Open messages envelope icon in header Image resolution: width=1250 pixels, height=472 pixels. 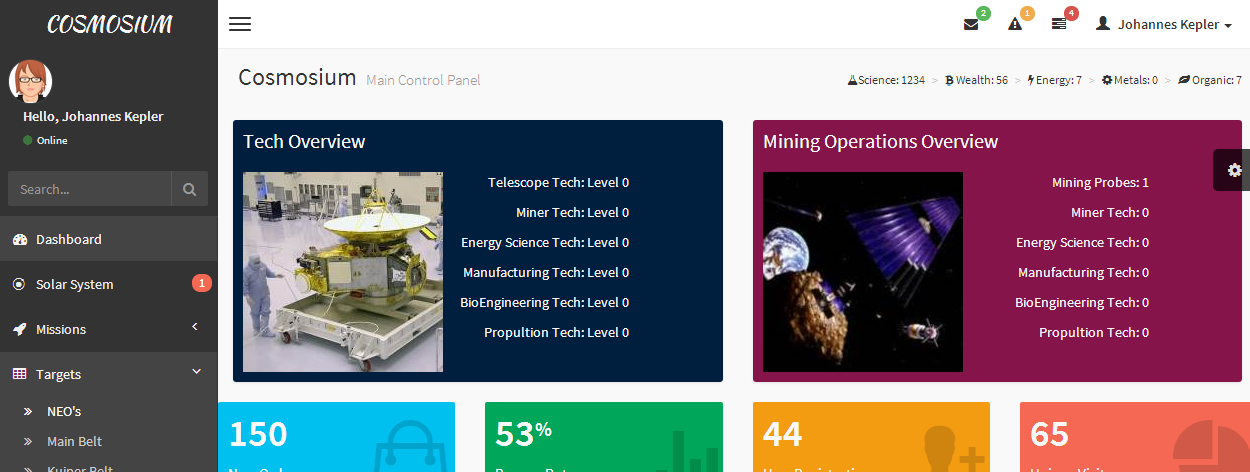click(x=971, y=24)
